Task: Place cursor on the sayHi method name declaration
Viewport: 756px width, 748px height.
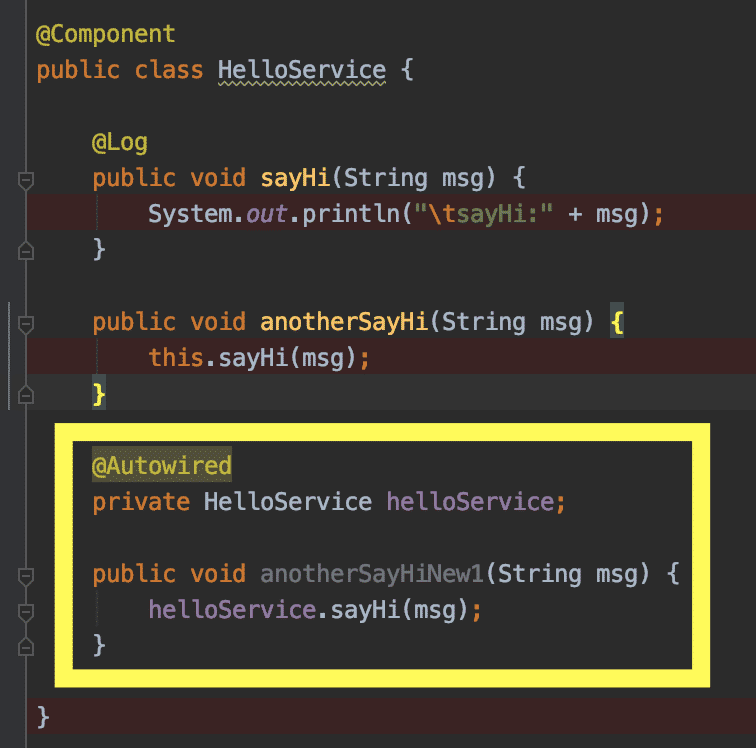Action: click(295, 179)
